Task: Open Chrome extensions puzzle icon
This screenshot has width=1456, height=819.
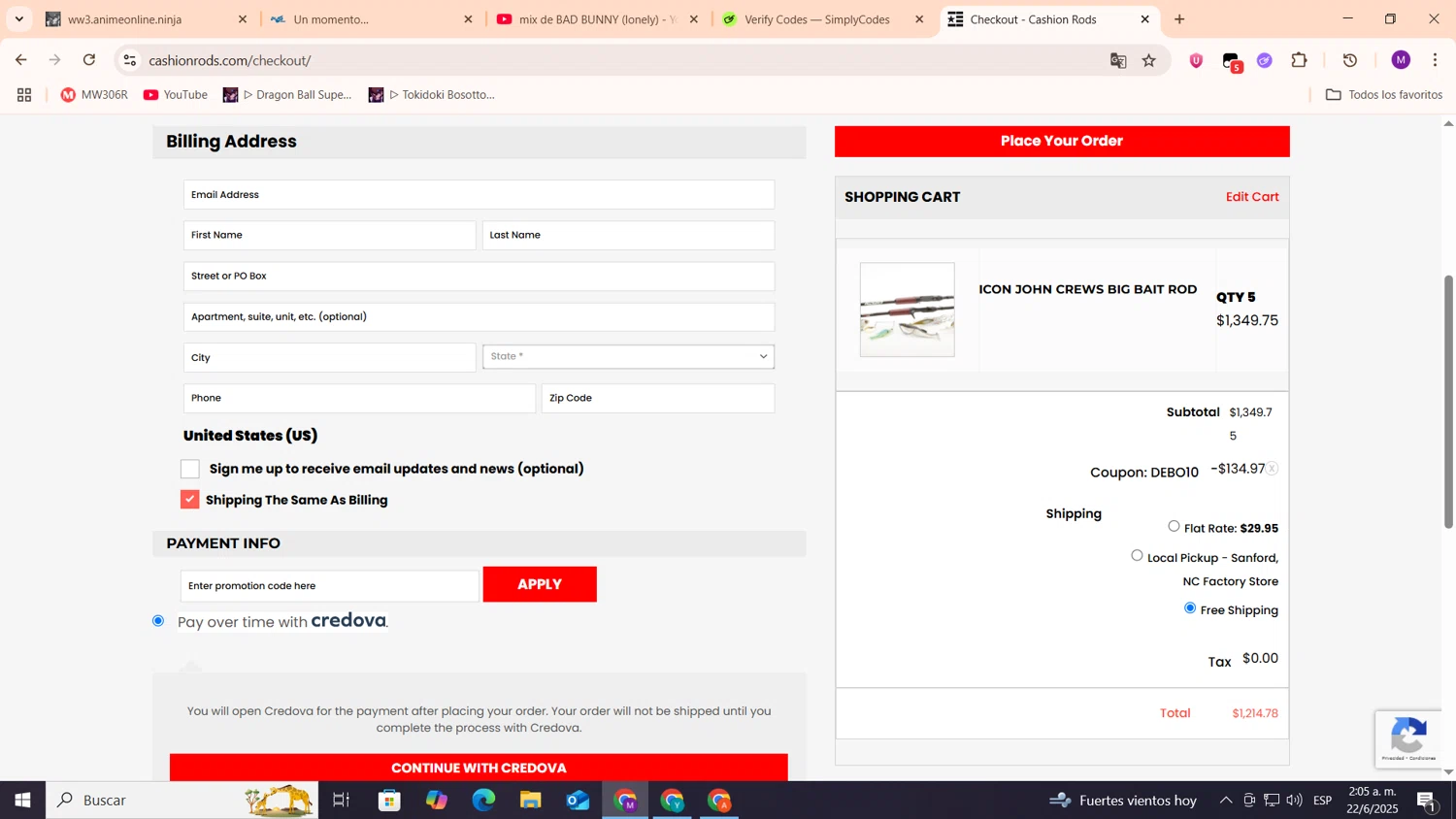Action: tap(1300, 60)
